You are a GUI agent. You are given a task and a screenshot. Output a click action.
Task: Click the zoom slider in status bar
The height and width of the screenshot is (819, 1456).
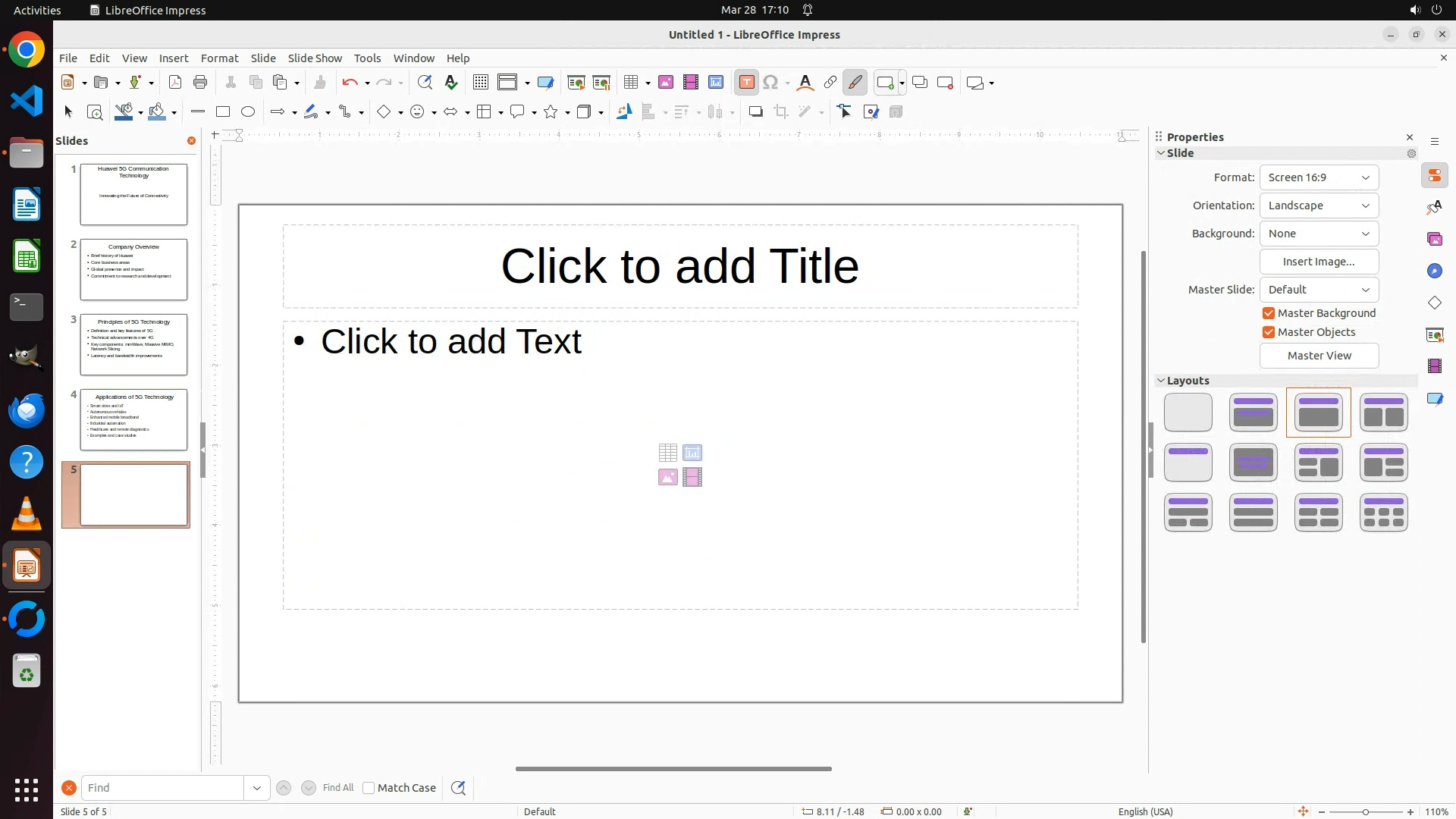tap(1366, 811)
